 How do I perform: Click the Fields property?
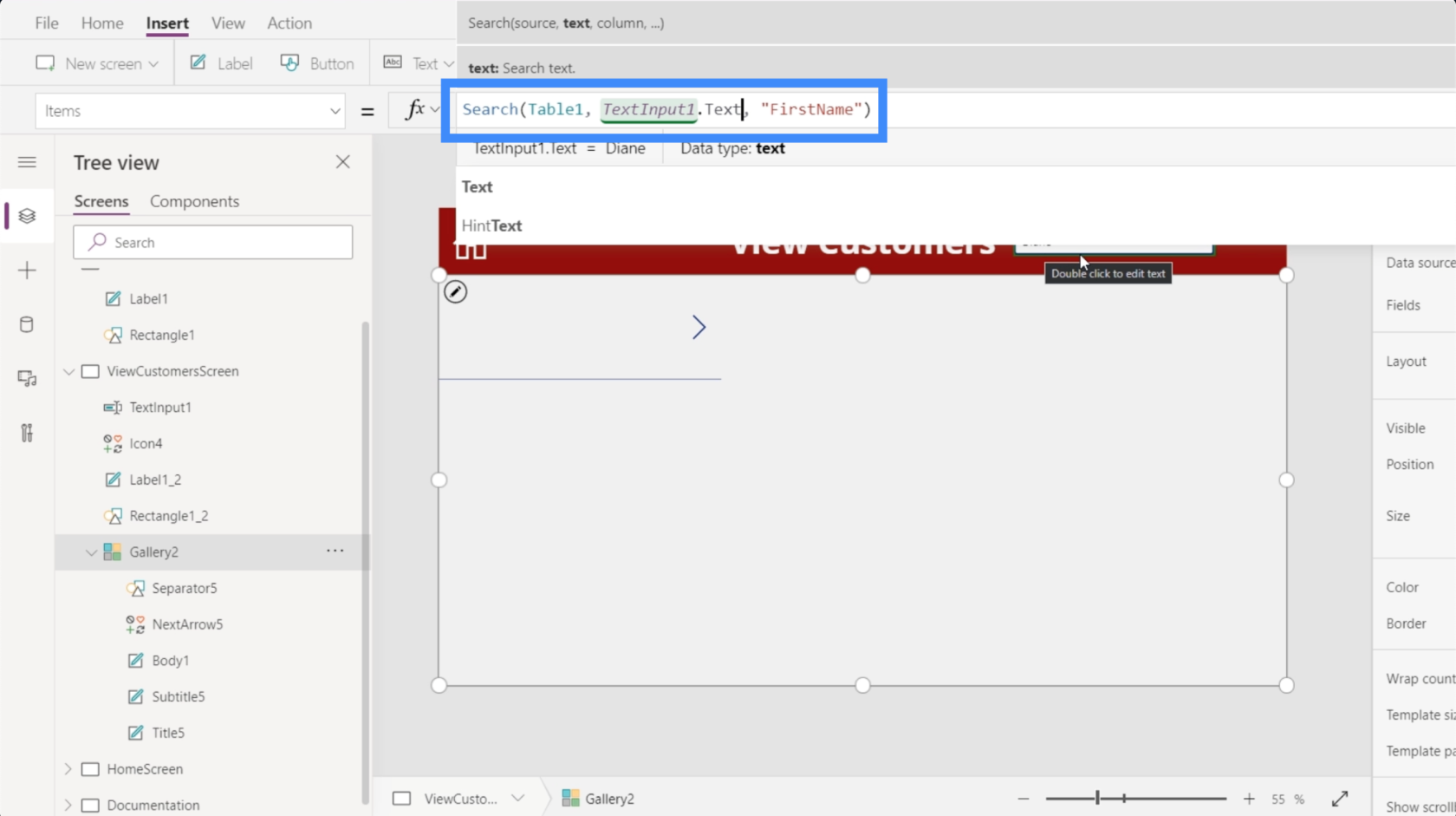1403,305
